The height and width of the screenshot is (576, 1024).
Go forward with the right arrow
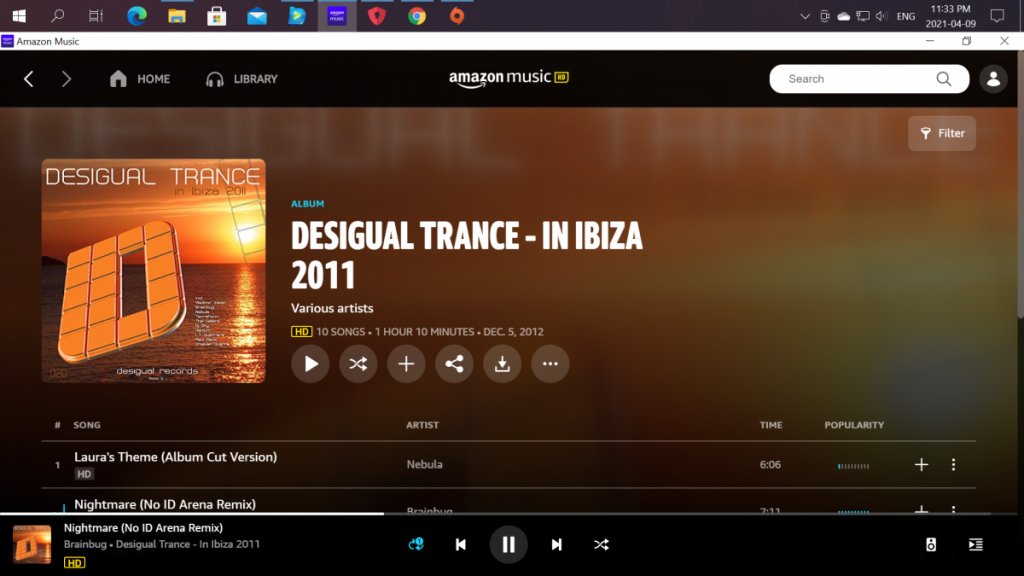66,79
